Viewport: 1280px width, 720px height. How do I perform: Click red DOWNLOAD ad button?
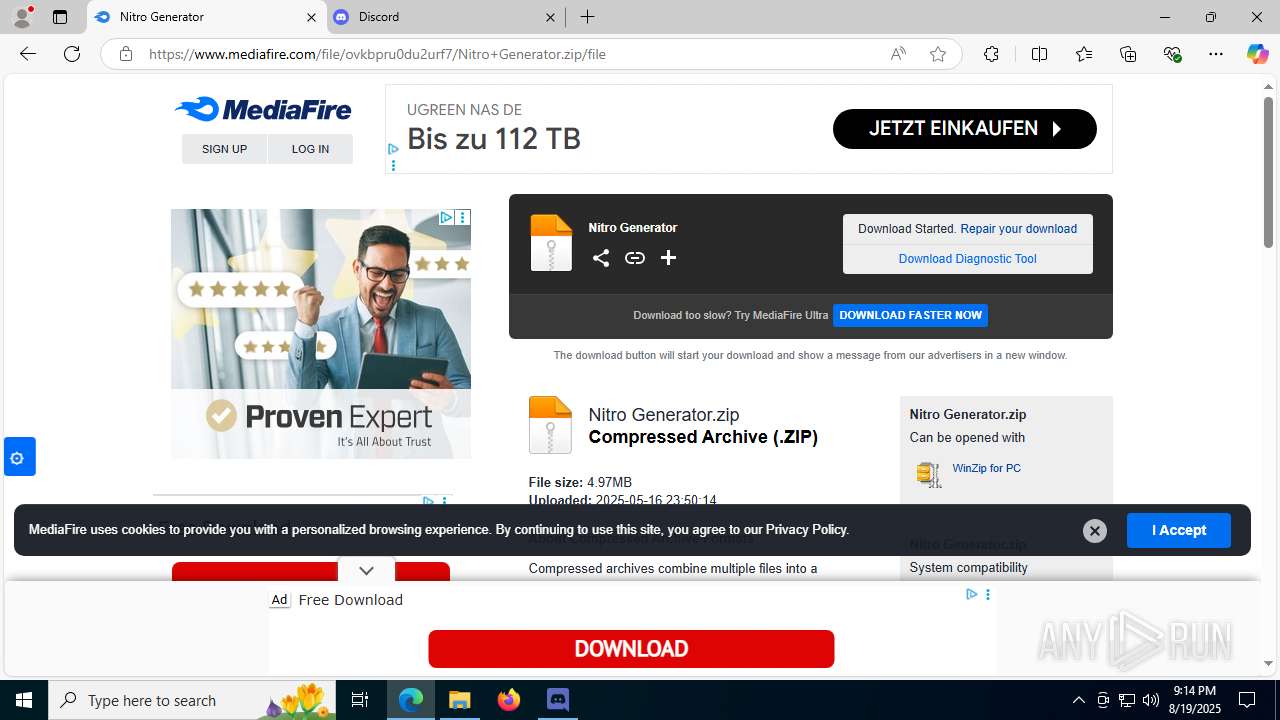click(x=631, y=649)
